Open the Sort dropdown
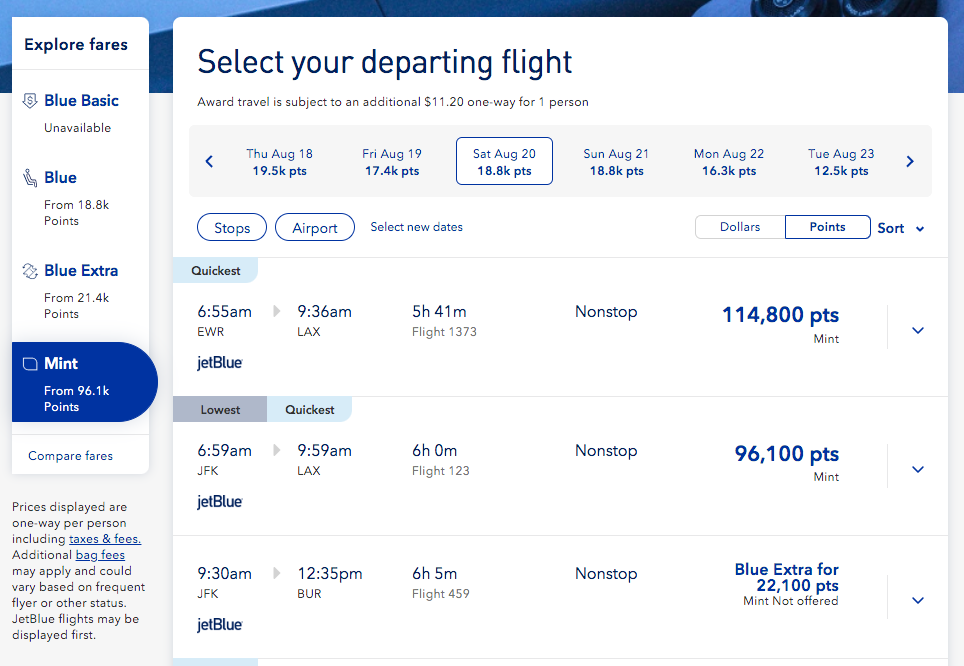This screenshot has width=964, height=666. [x=898, y=228]
